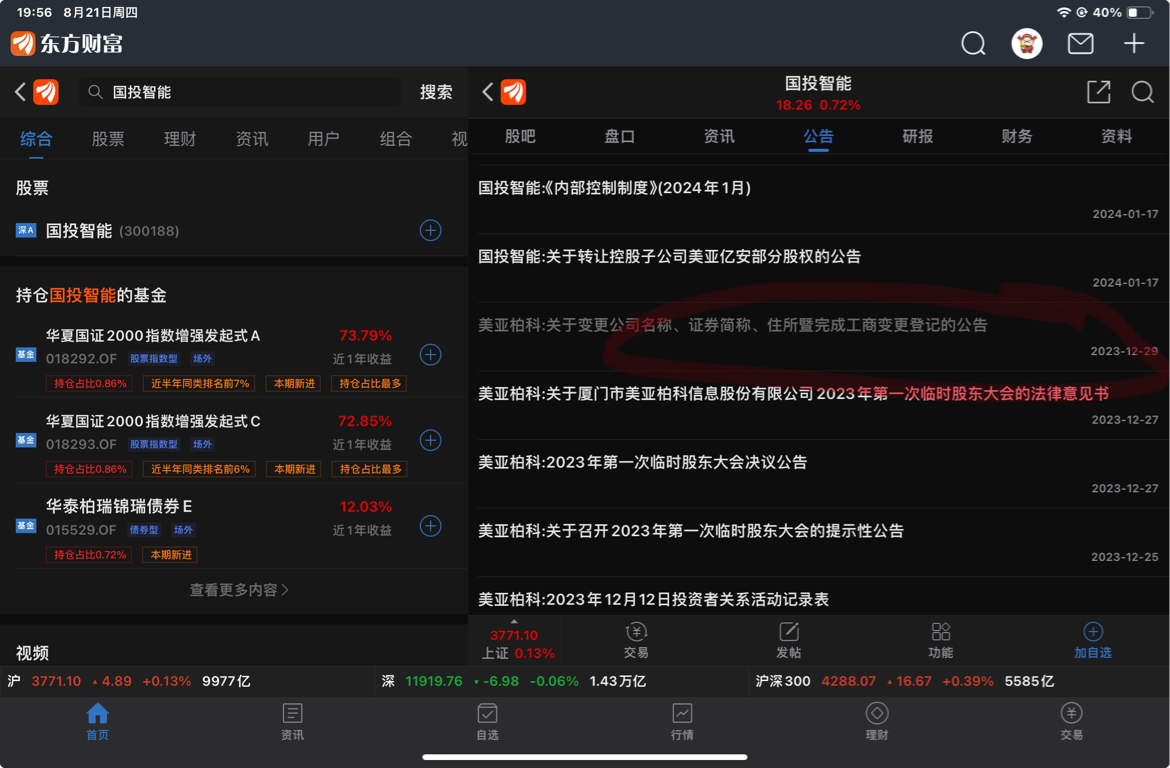Tap the Wi-Fi status icon

pos(1063,13)
